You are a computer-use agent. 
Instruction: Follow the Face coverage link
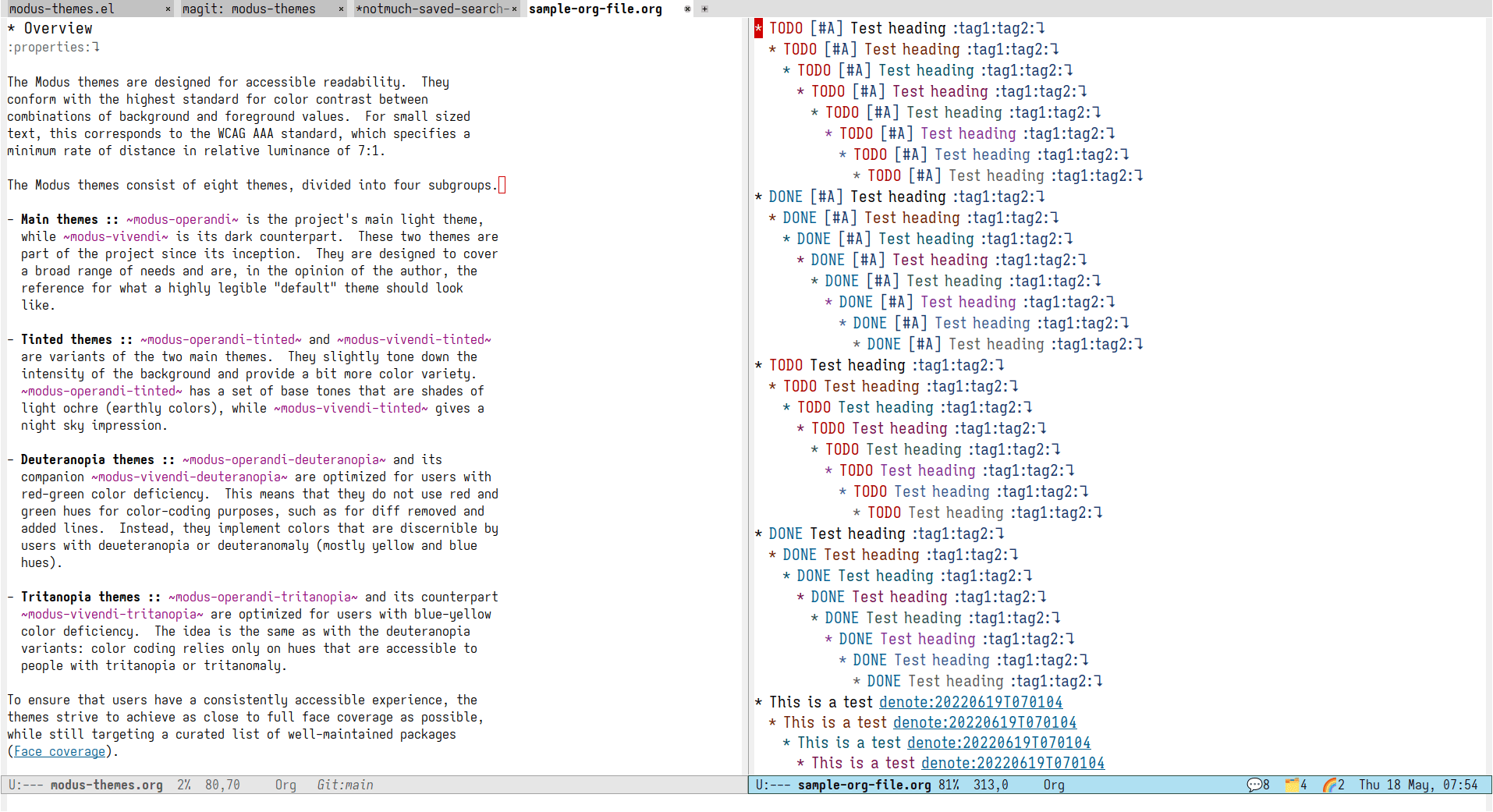pos(59,751)
